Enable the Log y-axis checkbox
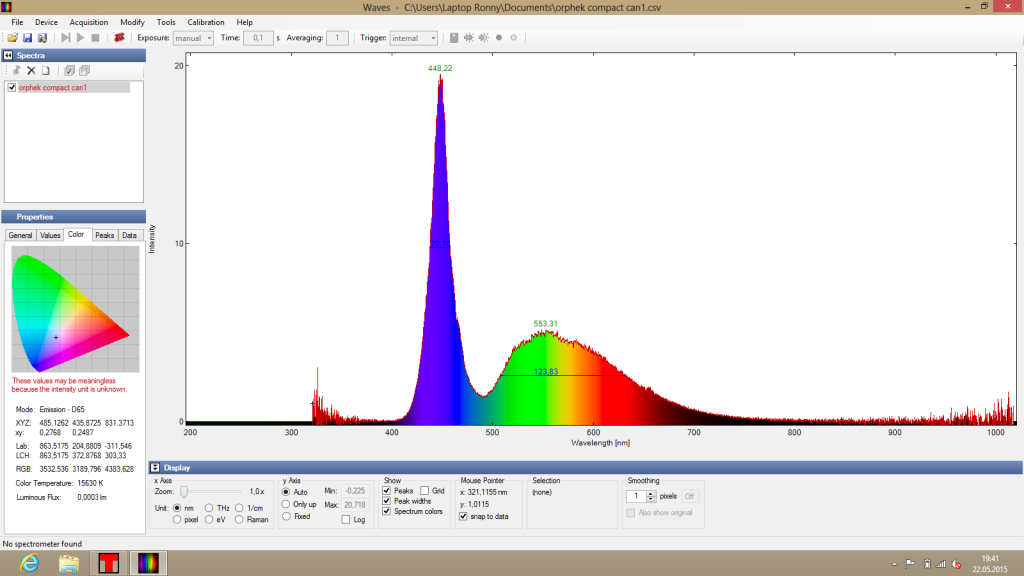1024x576 pixels. [345, 520]
